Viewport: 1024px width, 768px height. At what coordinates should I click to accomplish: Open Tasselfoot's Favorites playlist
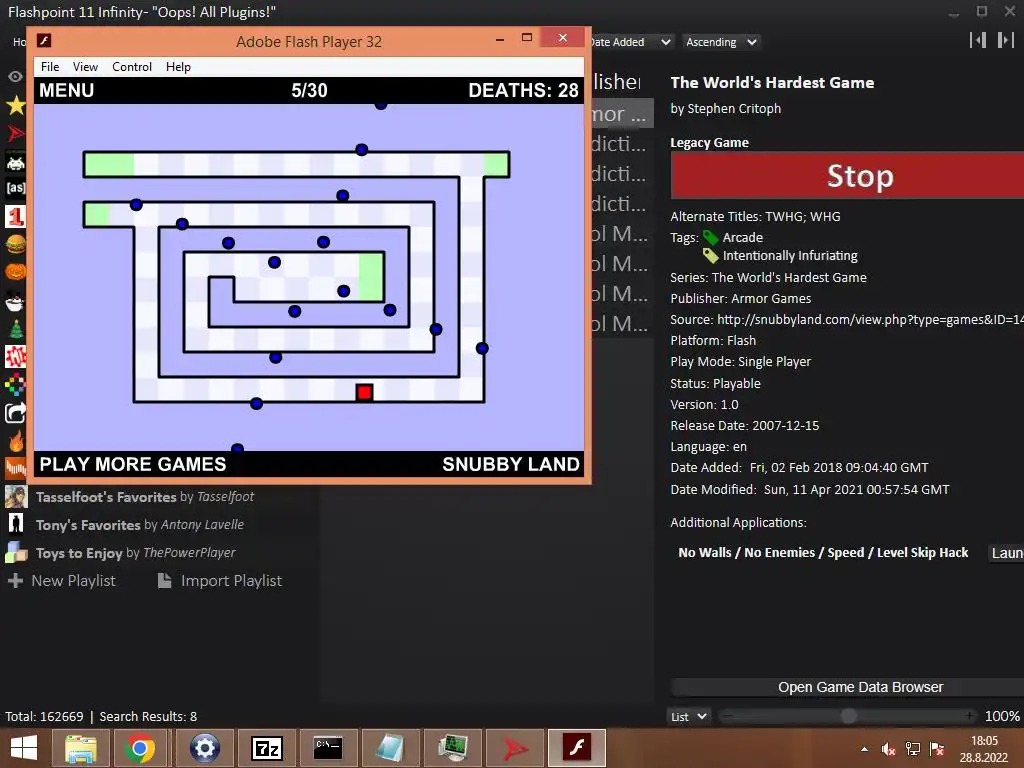[144, 497]
